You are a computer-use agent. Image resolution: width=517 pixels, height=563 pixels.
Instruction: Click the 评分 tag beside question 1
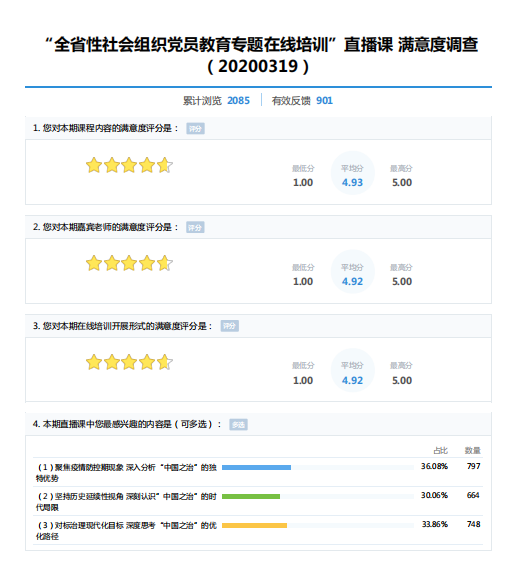click(195, 129)
